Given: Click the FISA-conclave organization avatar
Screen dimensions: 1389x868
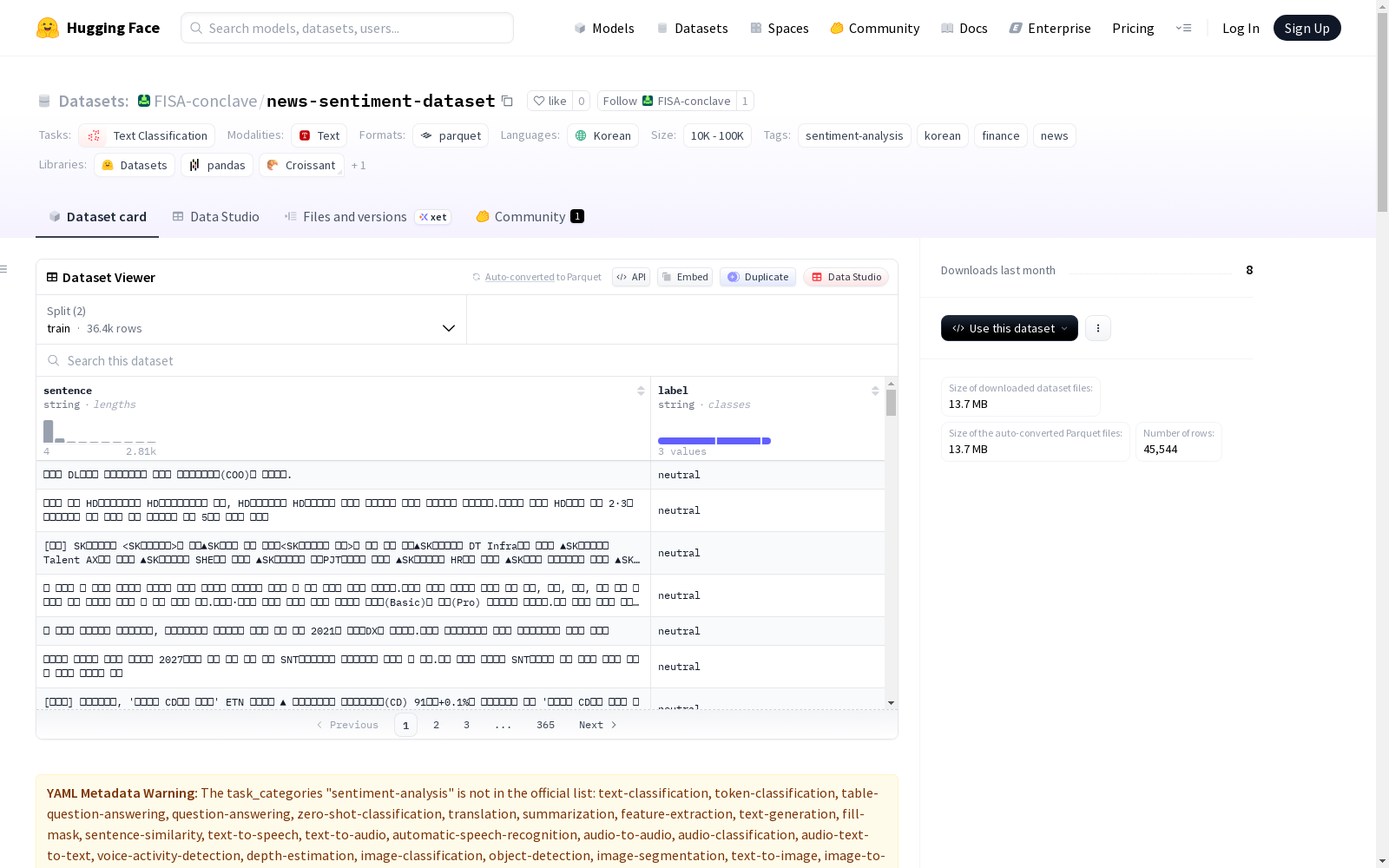Looking at the screenshot, I should click(x=144, y=101).
